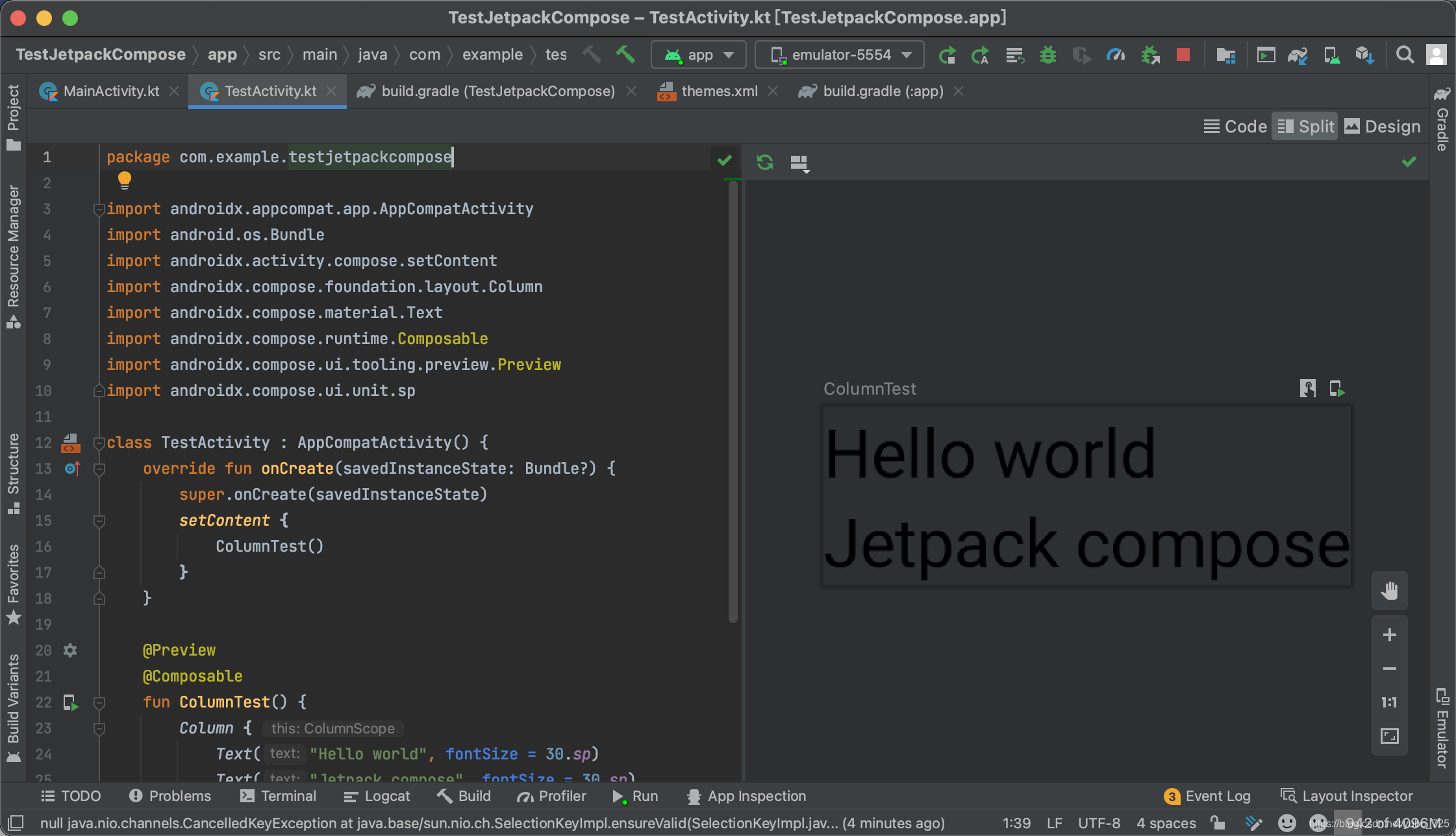Click the intention lightbulb on line 2
The image size is (1456, 836).
pos(125,180)
